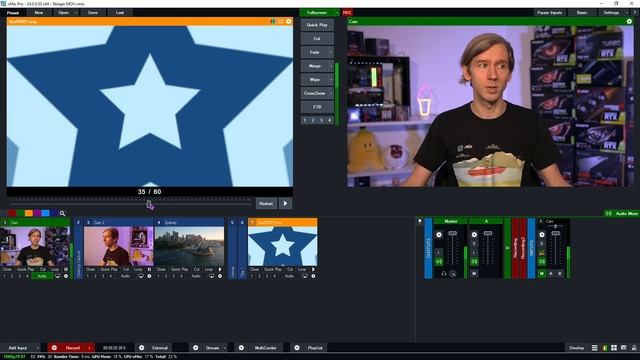Expand the CrossZoom transition dropdown arrow
The height and width of the screenshot is (360, 640).
click(331, 93)
